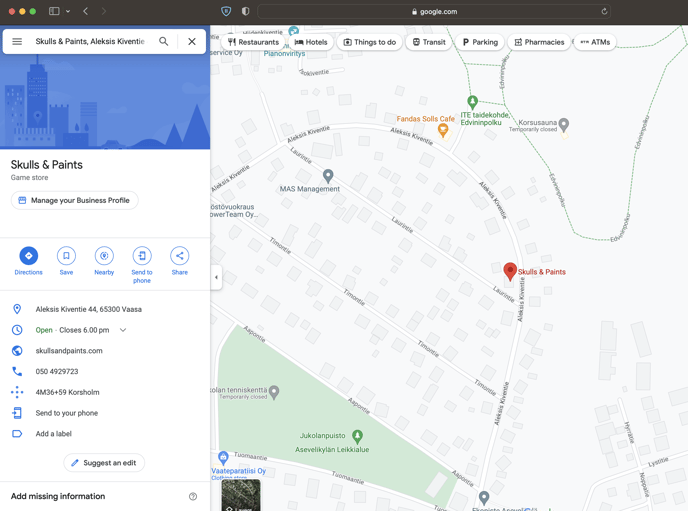Click the phone number icon

(17, 372)
